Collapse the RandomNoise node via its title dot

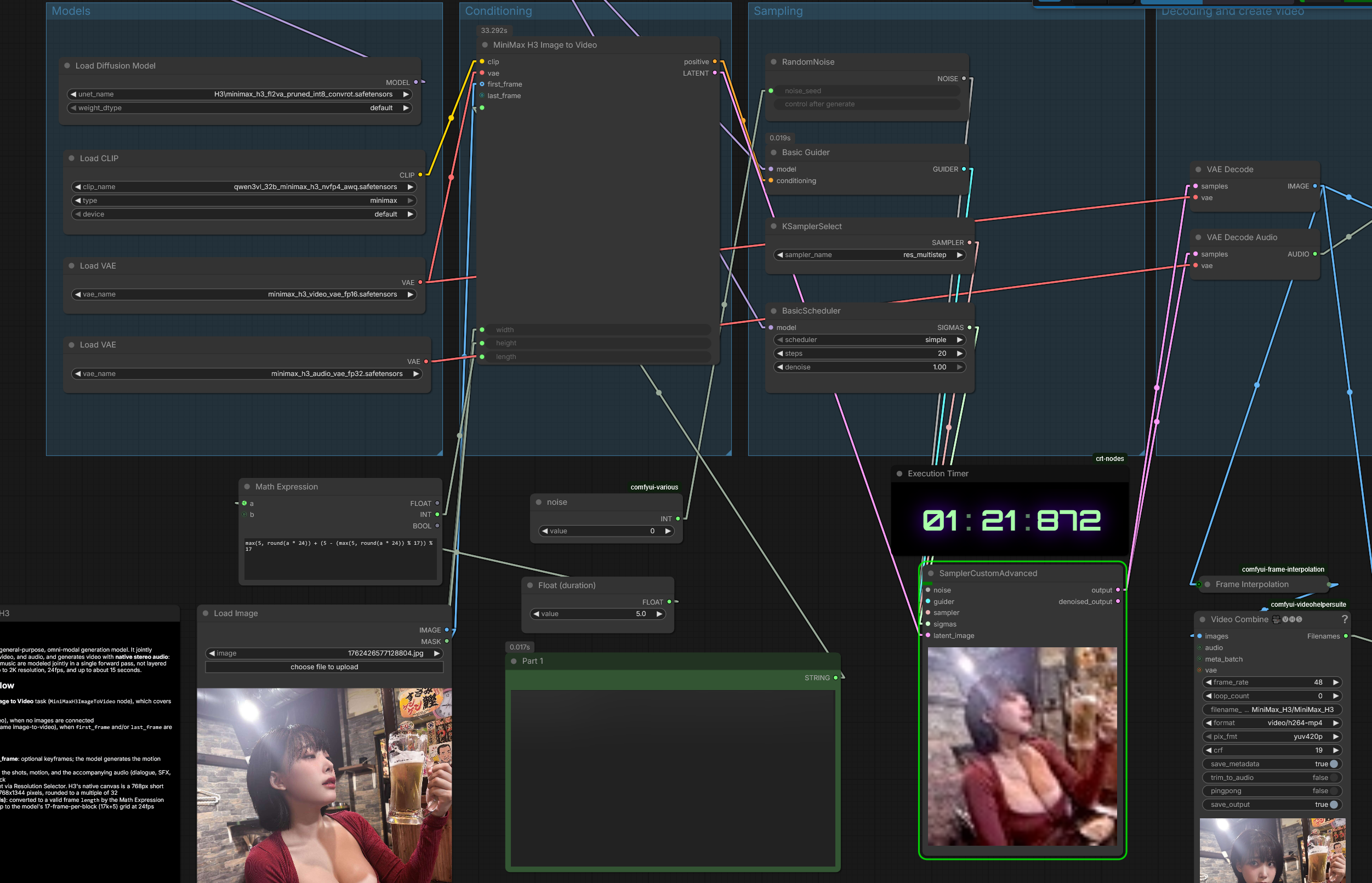point(773,62)
